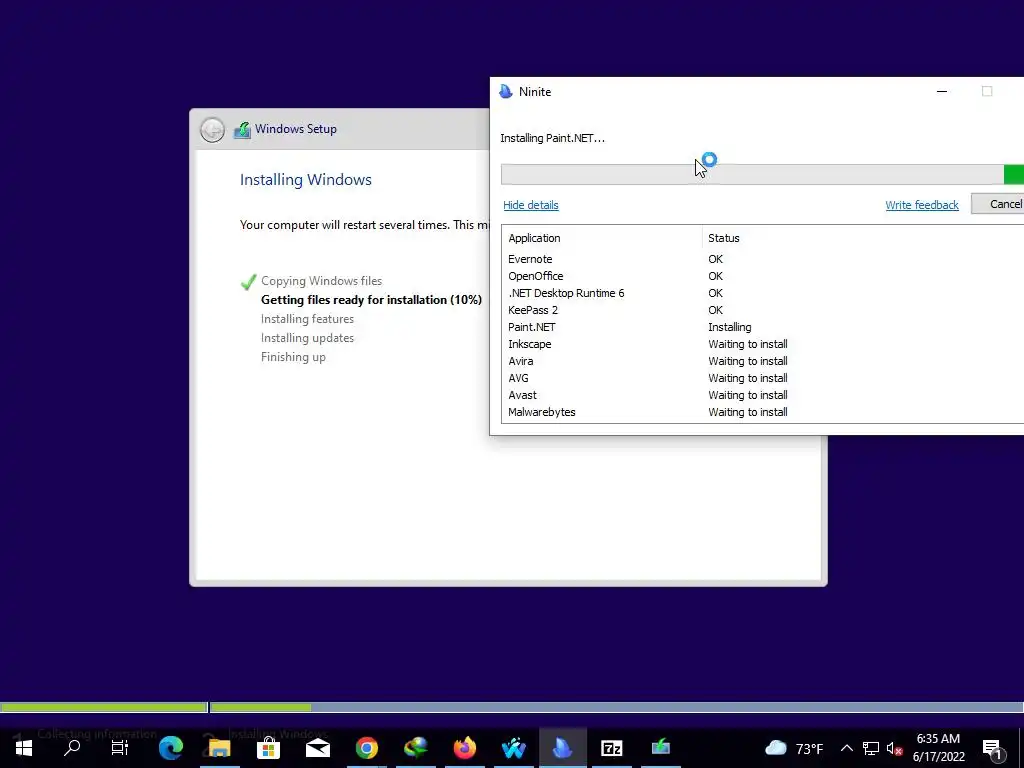
Task: Open Write feedback link
Action: click(x=921, y=205)
